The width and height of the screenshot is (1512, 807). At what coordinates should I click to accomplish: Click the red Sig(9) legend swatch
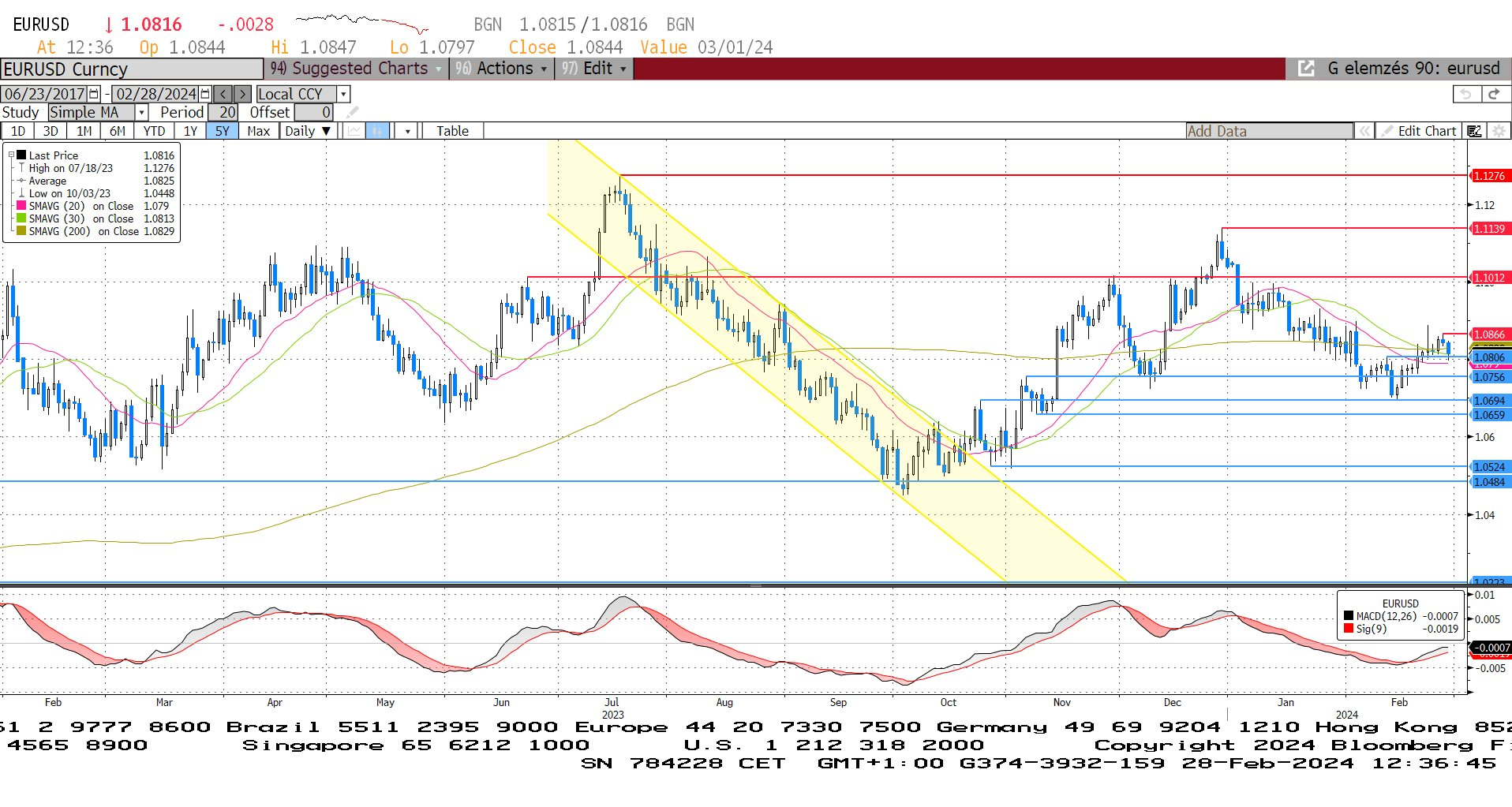pos(1349,628)
